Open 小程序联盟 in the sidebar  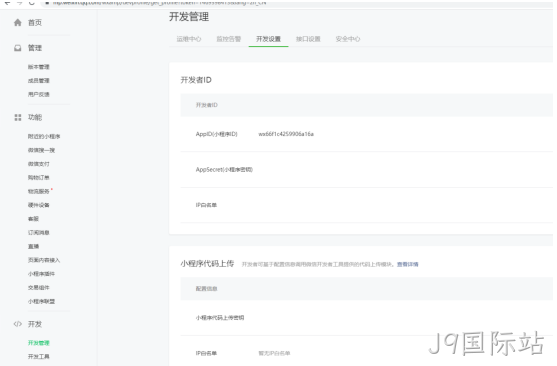pos(41,302)
